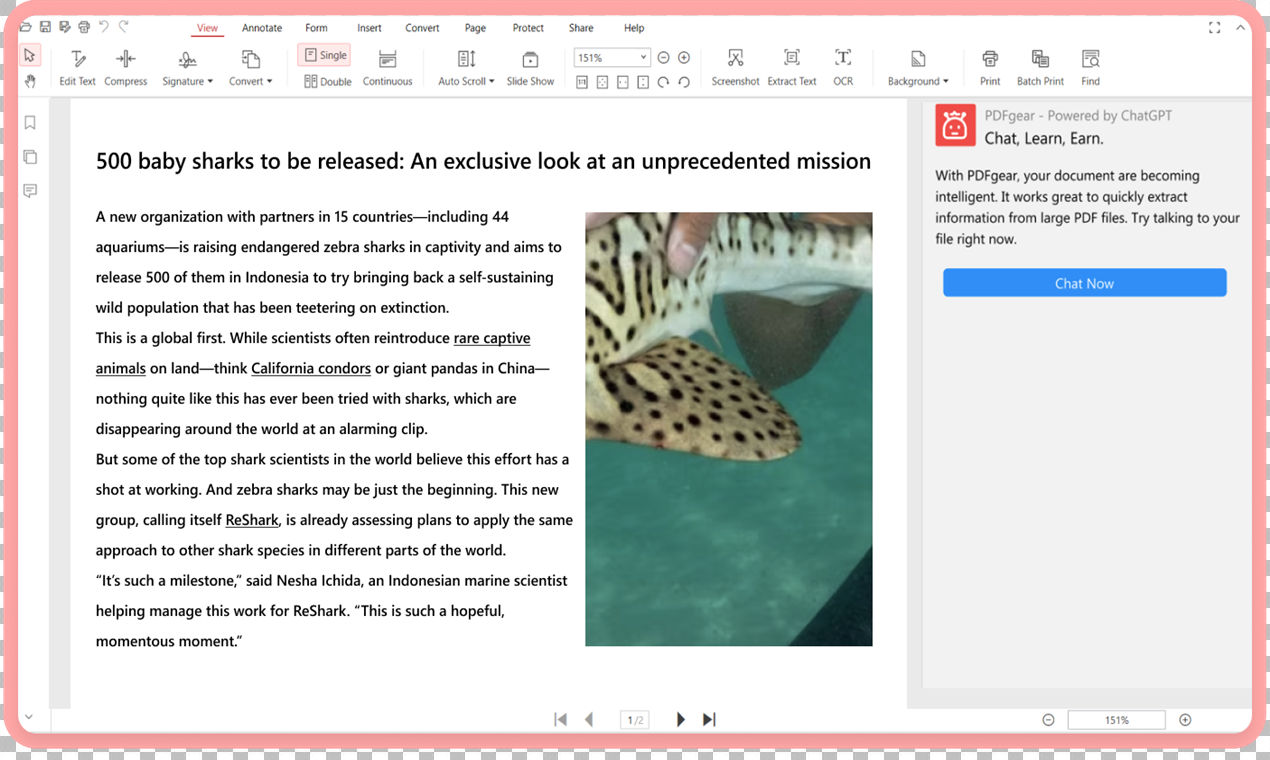Viewport: 1270px width, 760px height.
Task: Set actual size with the 1:1 icon
Action: (x=582, y=82)
